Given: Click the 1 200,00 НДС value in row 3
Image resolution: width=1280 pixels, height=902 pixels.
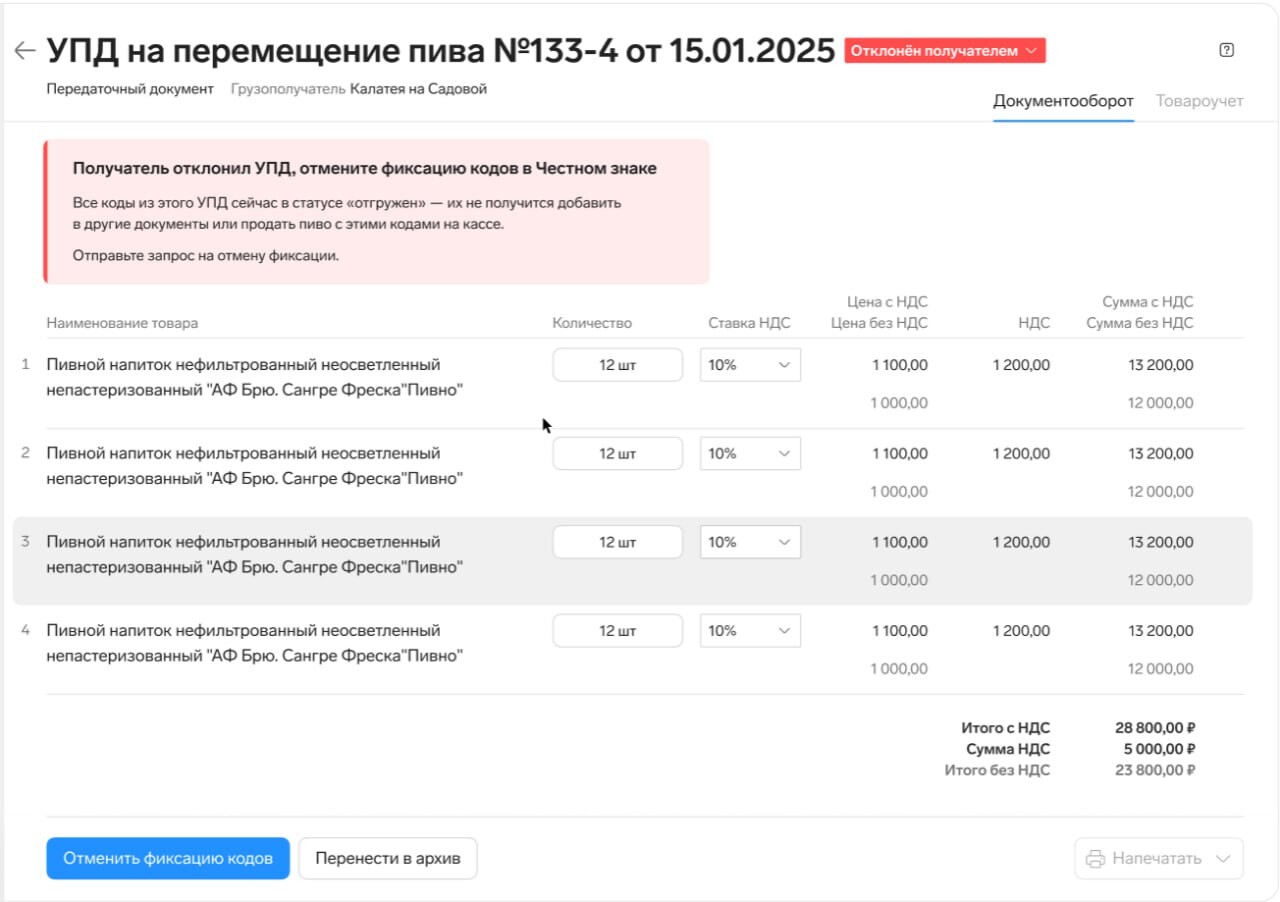Looking at the screenshot, I should click(1021, 542).
